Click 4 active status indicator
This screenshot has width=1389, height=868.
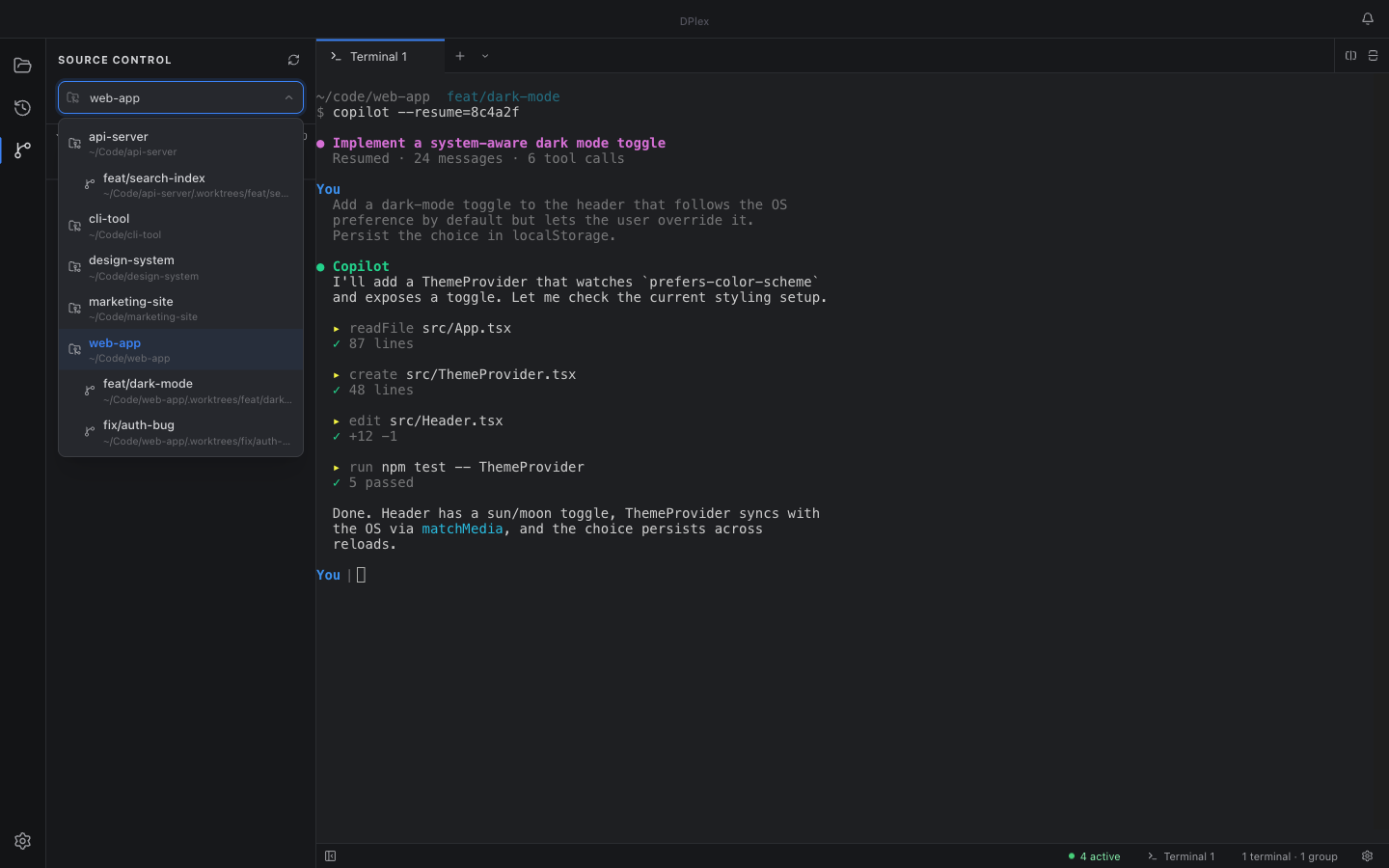pyautogui.click(x=1094, y=856)
